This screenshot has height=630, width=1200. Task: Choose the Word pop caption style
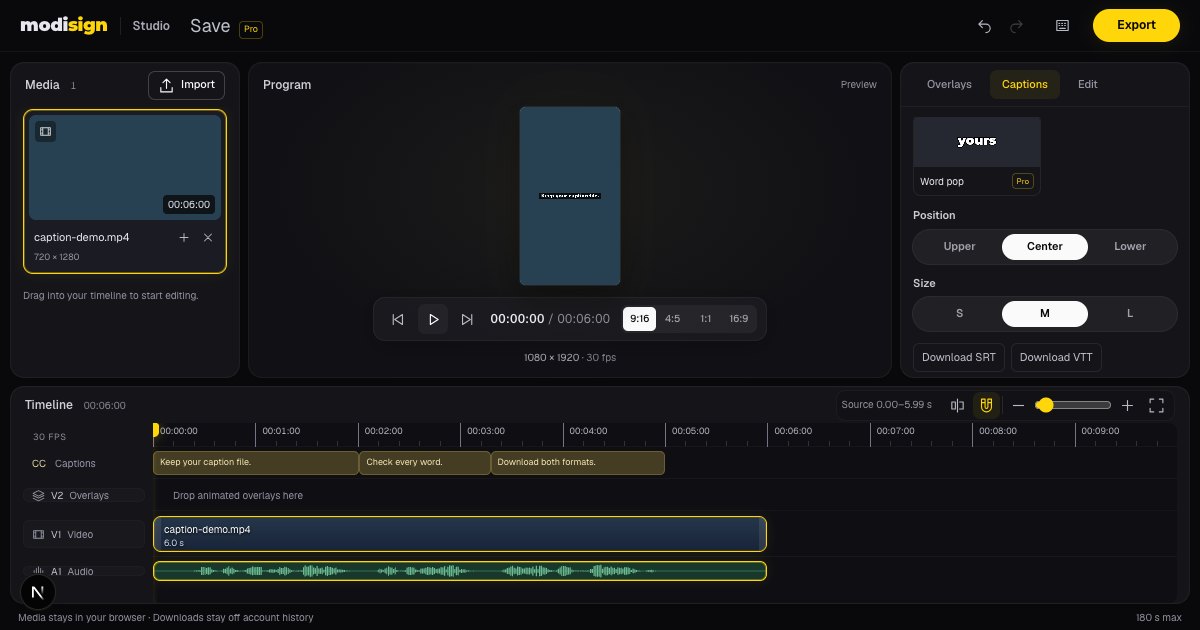pos(977,156)
